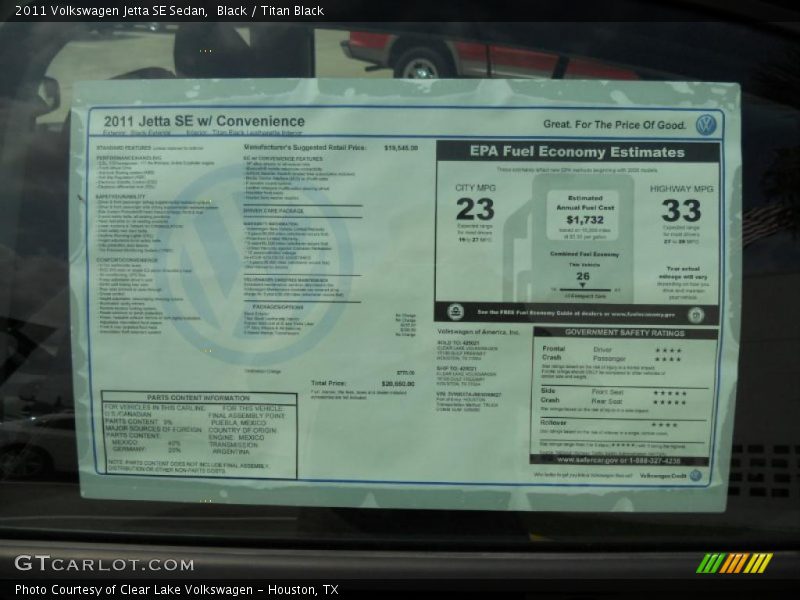800x600 pixels.
Task: Click the Passenger frontal crash star rating
Action: pos(668,359)
